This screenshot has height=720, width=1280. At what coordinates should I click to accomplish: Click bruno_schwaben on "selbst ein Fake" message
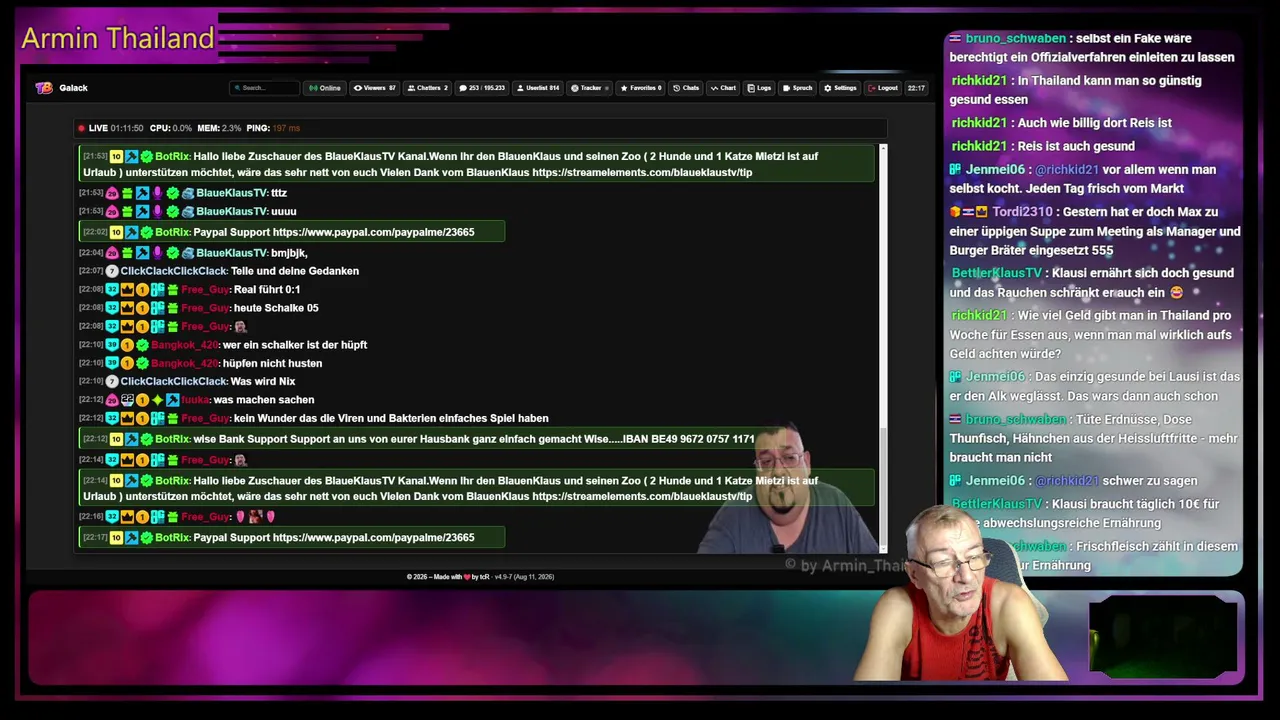1016,39
